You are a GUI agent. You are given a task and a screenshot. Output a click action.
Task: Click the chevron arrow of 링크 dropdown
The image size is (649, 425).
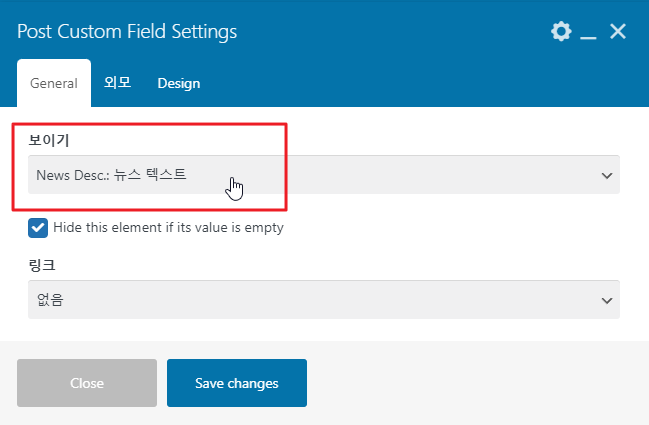pyautogui.click(x=606, y=300)
